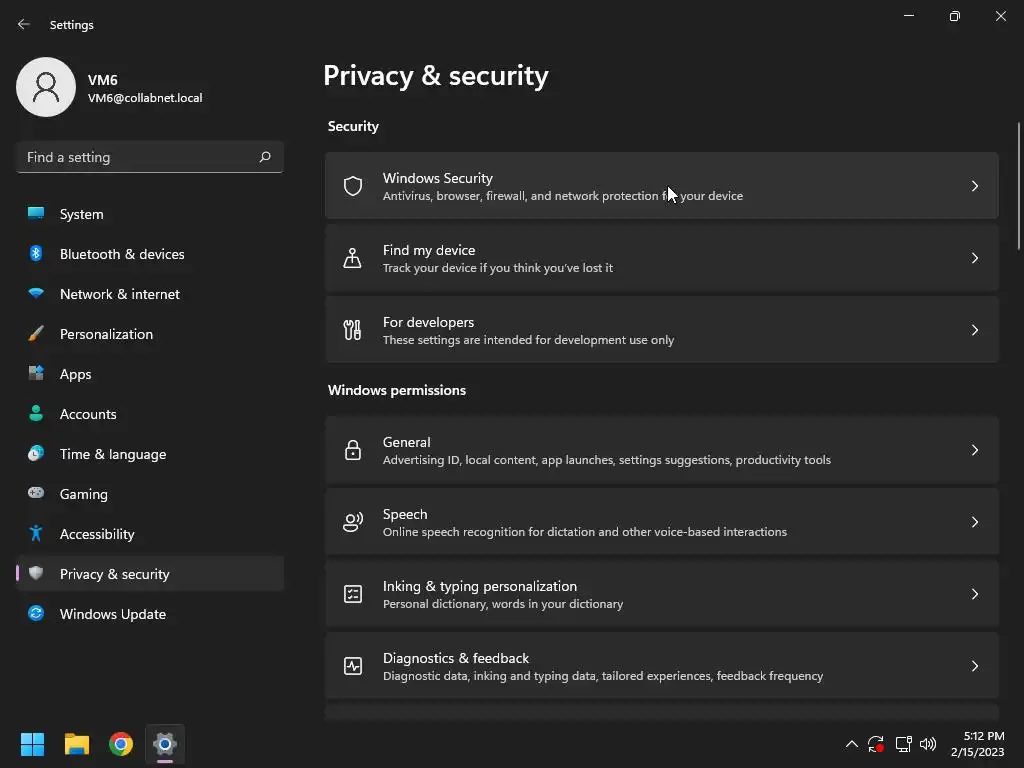1024x768 pixels.
Task: Expand Find my device chevron arrow
Action: pyautogui.click(x=975, y=258)
